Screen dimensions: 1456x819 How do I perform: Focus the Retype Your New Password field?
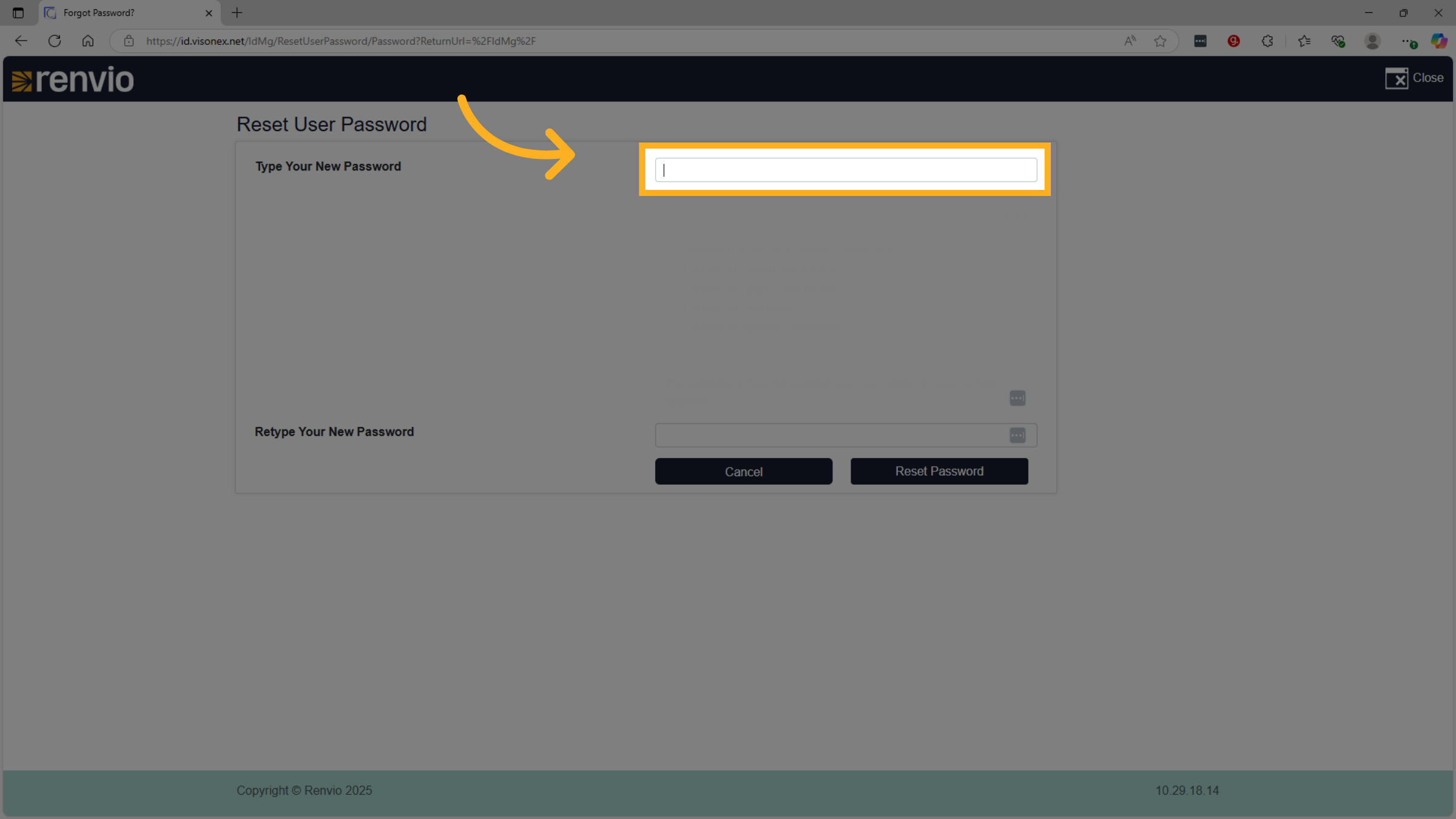click(x=846, y=435)
